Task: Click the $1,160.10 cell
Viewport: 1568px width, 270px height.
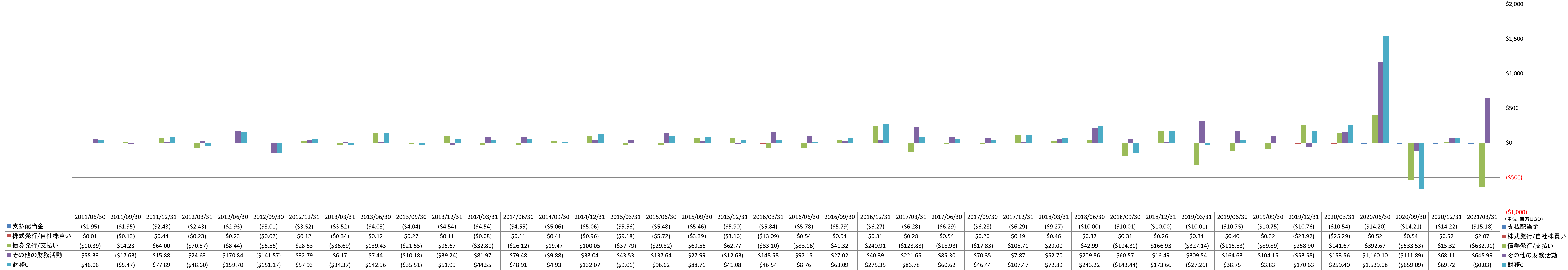Action: (x=1375, y=255)
